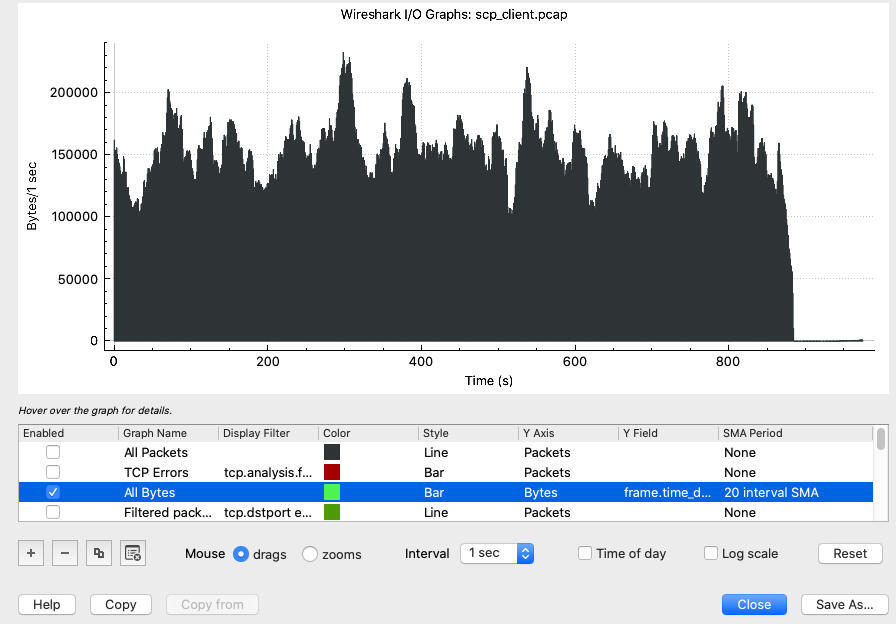Screen dimensions: 896x624
Task: Click the duplicate graph icon
Action: (x=98, y=553)
